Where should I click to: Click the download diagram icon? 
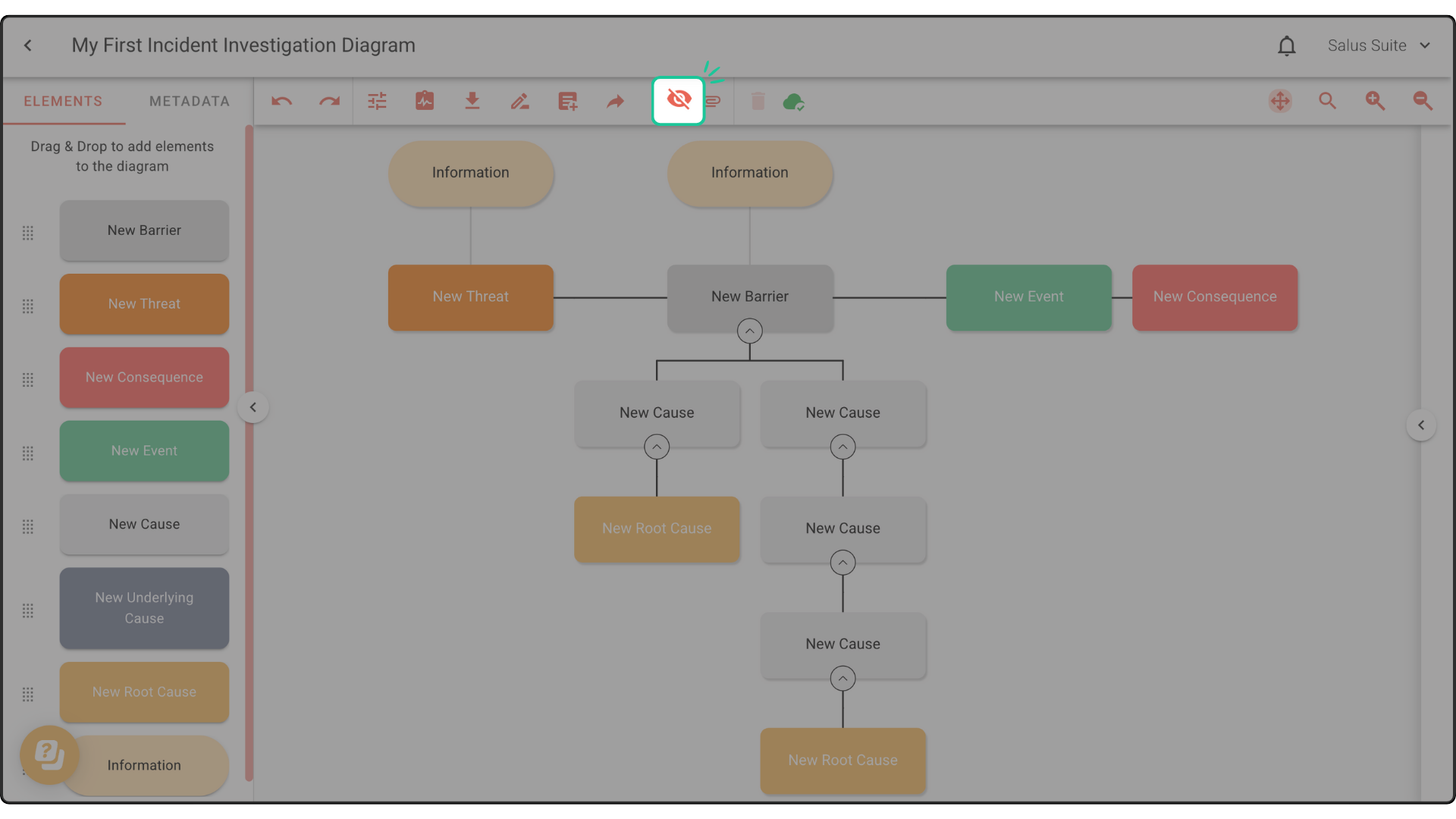[x=472, y=101]
